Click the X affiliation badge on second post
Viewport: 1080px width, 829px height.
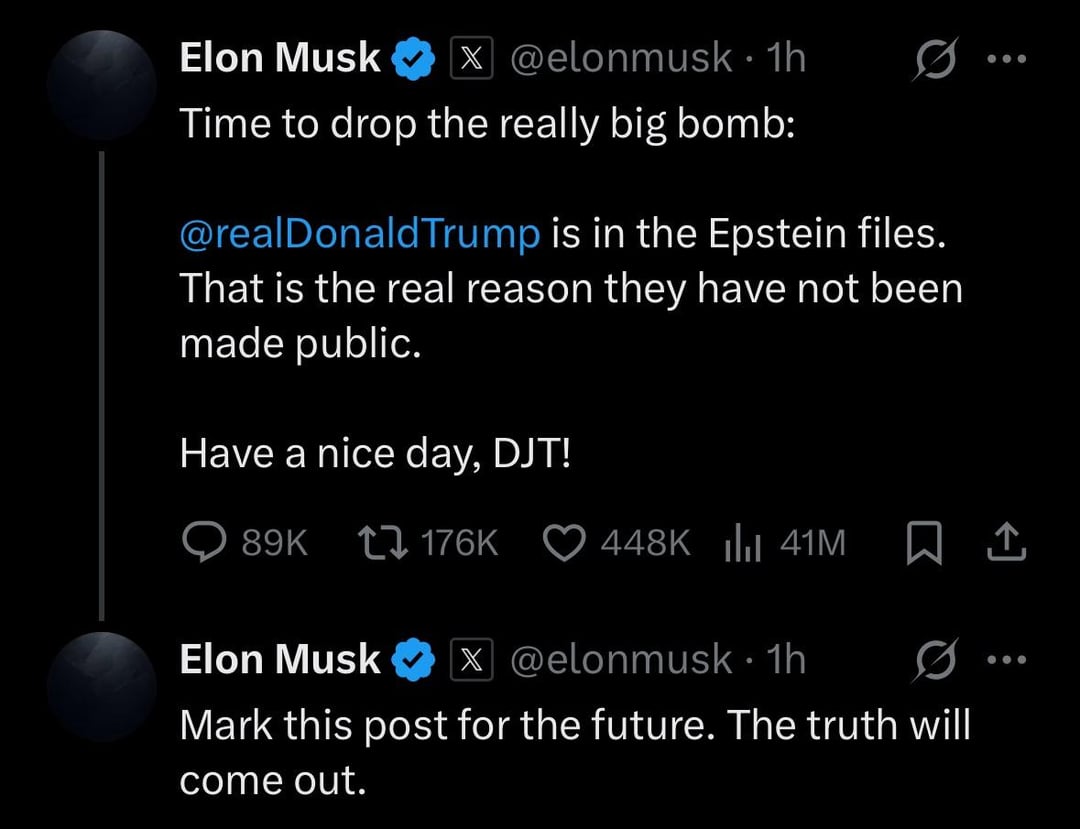click(x=472, y=660)
